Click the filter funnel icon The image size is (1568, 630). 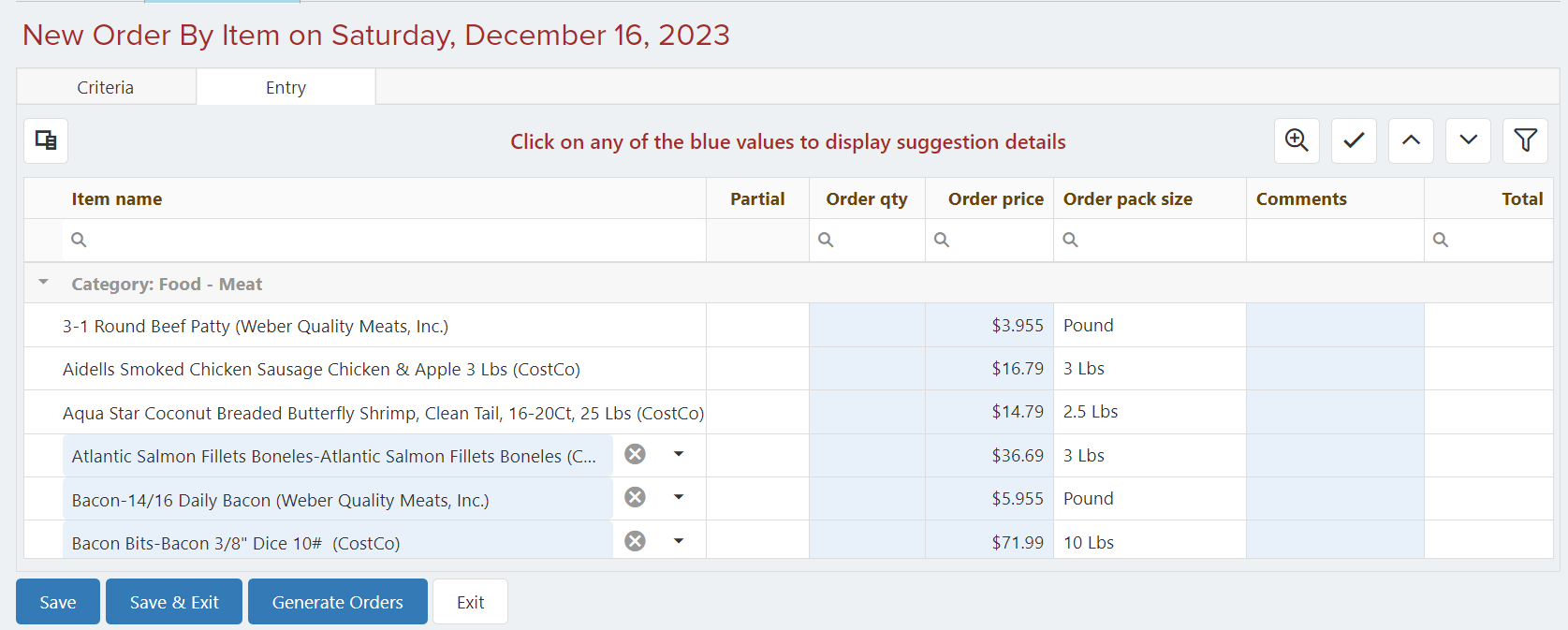click(1525, 141)
